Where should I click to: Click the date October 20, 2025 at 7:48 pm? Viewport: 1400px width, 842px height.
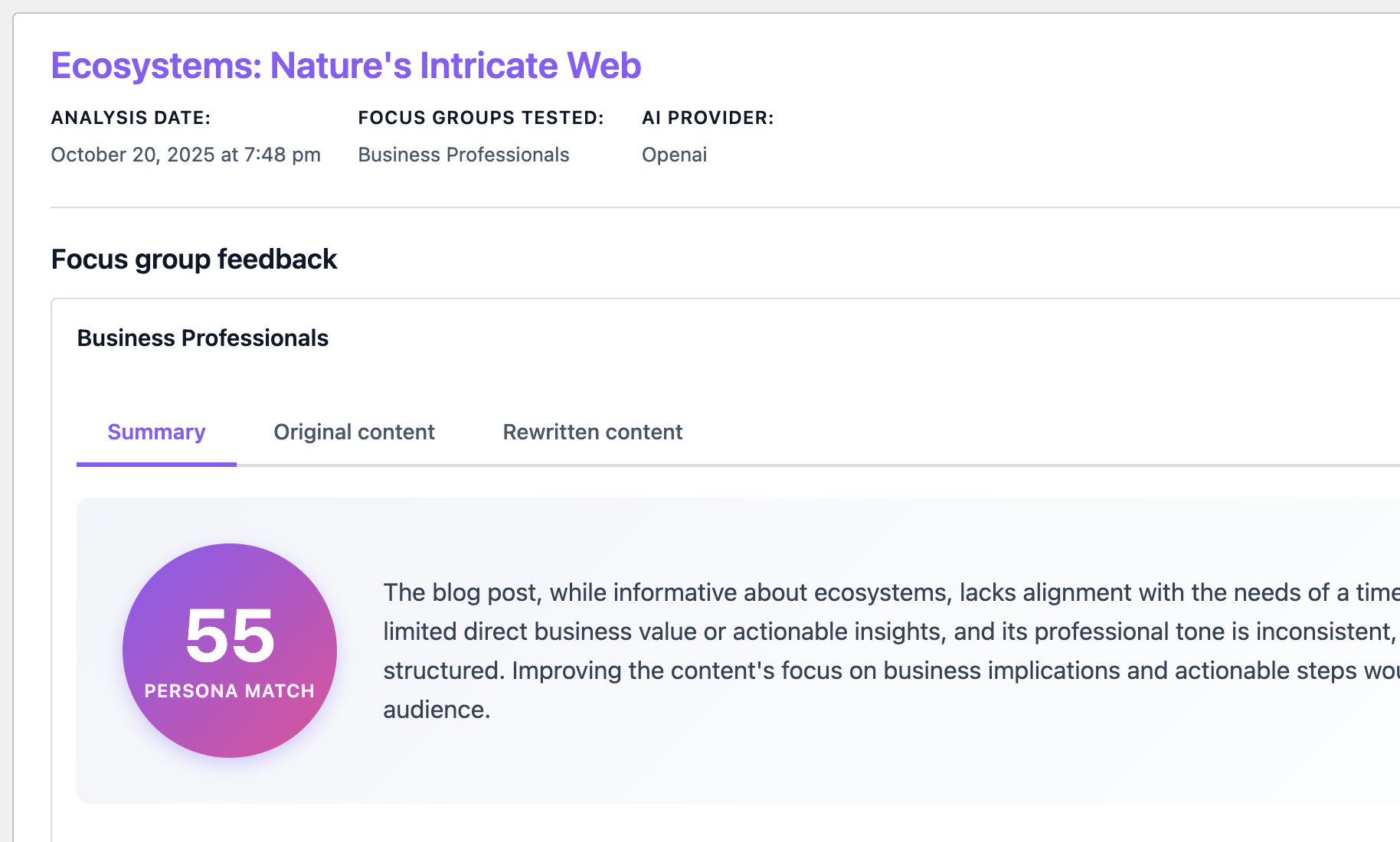185,155
